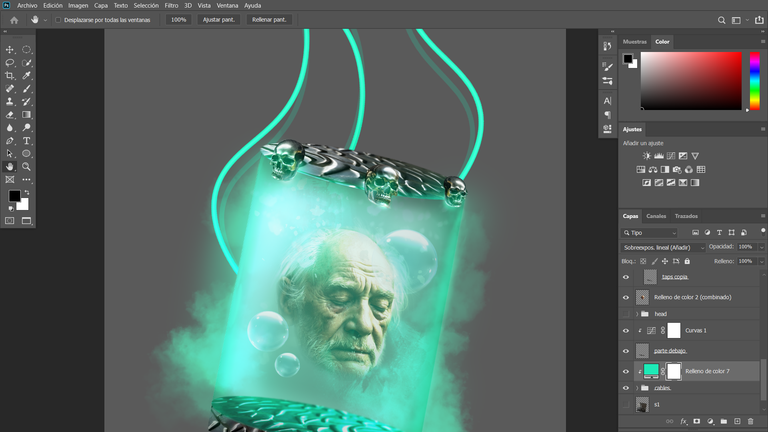Hide Relleno de color 2 (combinado) layer
The image size is (768, 432).
[x=626, y=297]
